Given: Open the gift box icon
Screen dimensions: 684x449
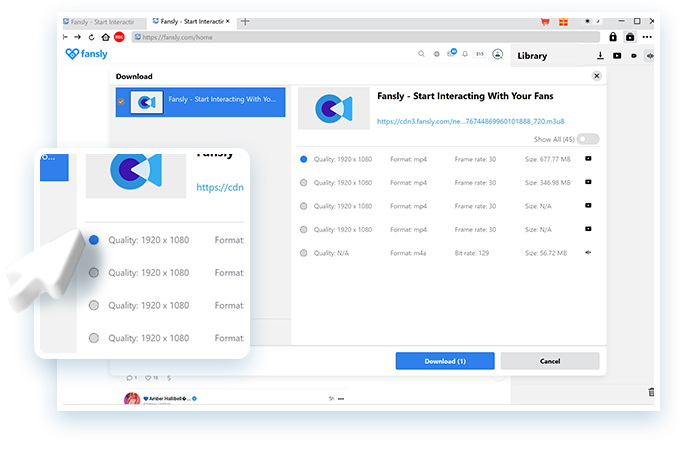Looking at the screenshot, I should tap(564, 21).
